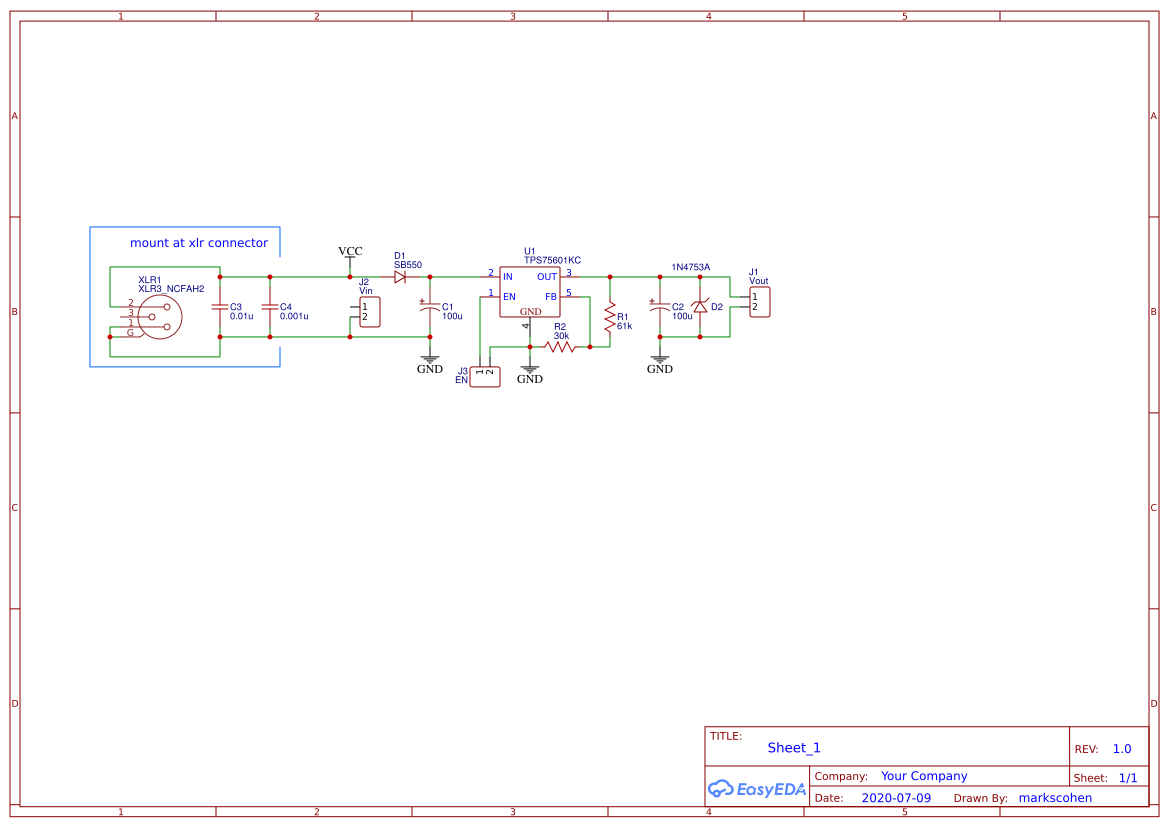Click the Vin label of J2
This screenshot has width=1169, height=827.
(366, 291)
